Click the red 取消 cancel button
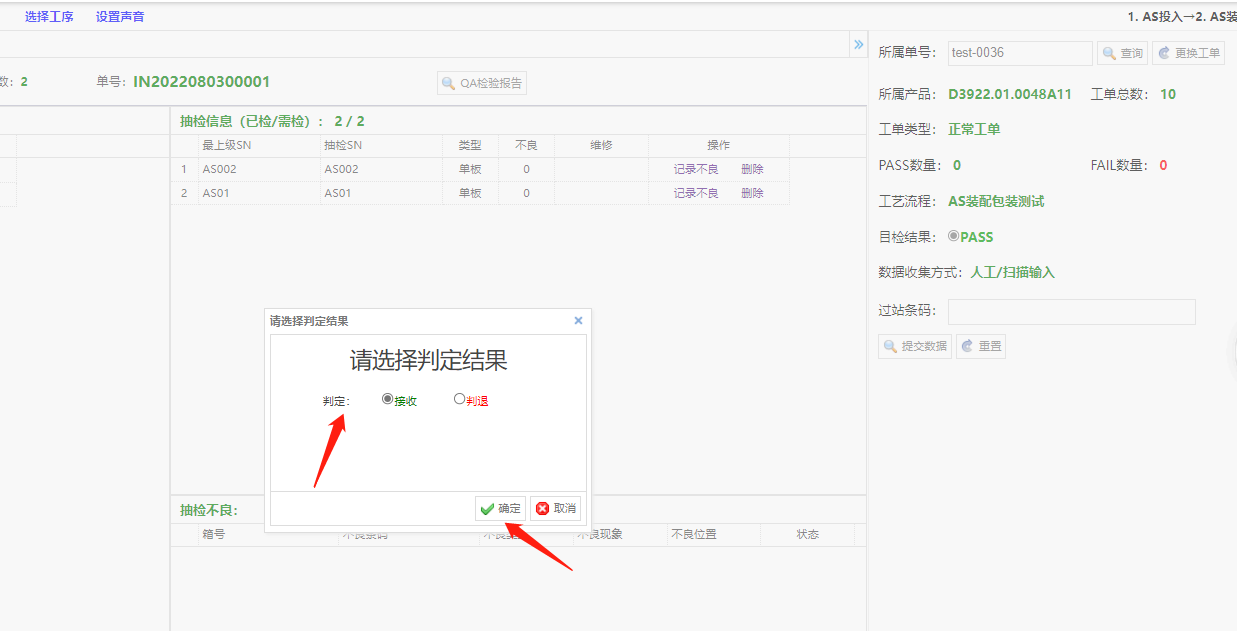This screenshot has width=1237, height=631. pyautogui.click(x=555, y=508)
